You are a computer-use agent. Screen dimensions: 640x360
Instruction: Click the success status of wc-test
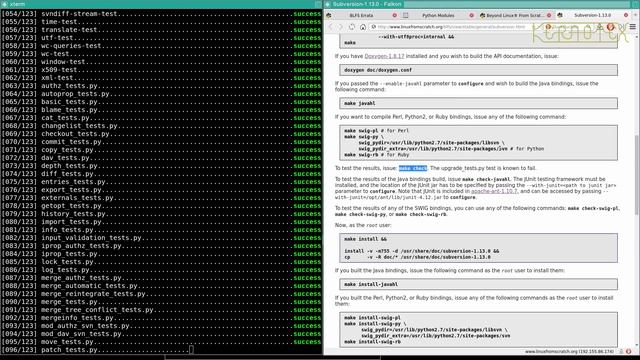pyautogui.click(x=307, y=54)
